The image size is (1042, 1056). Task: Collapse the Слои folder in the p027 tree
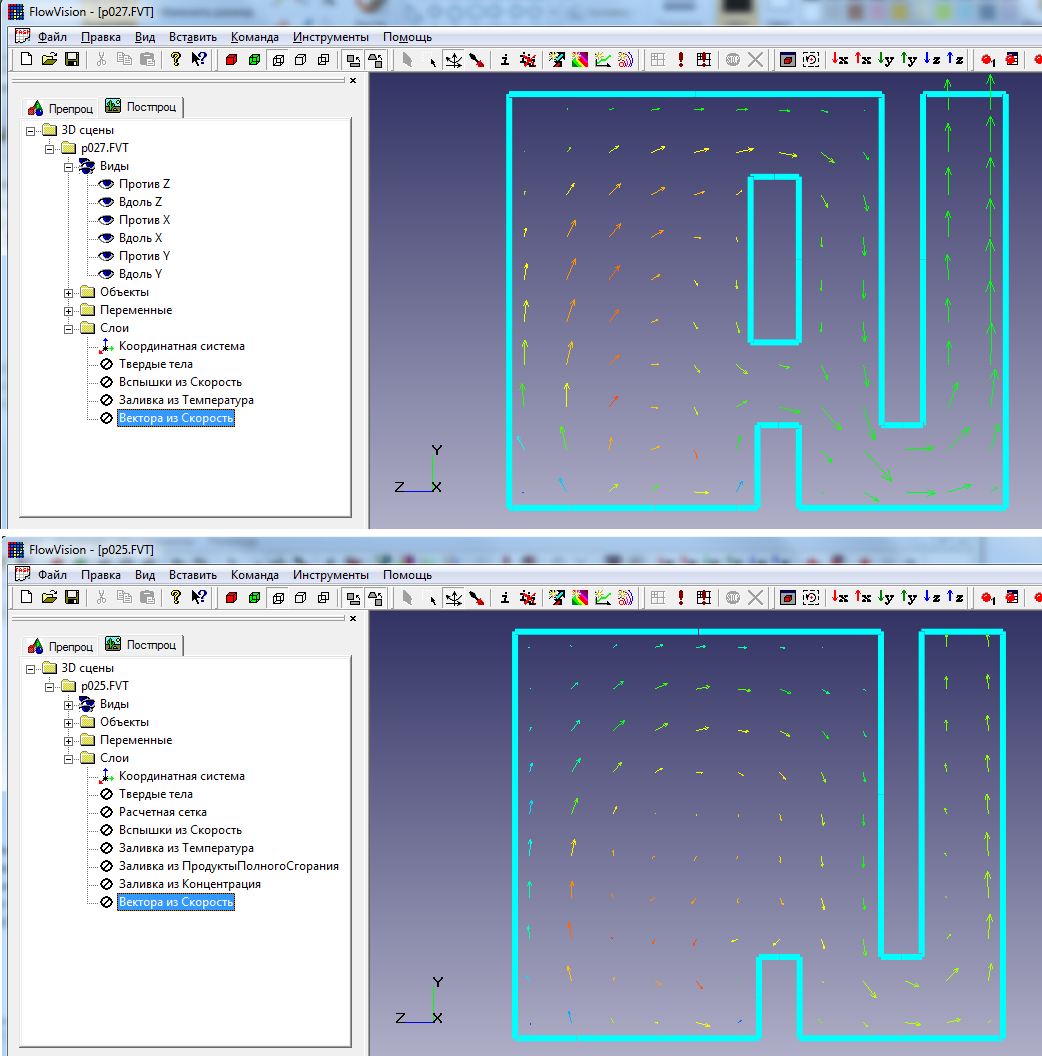pyautogui.click(x=69, y=328)
